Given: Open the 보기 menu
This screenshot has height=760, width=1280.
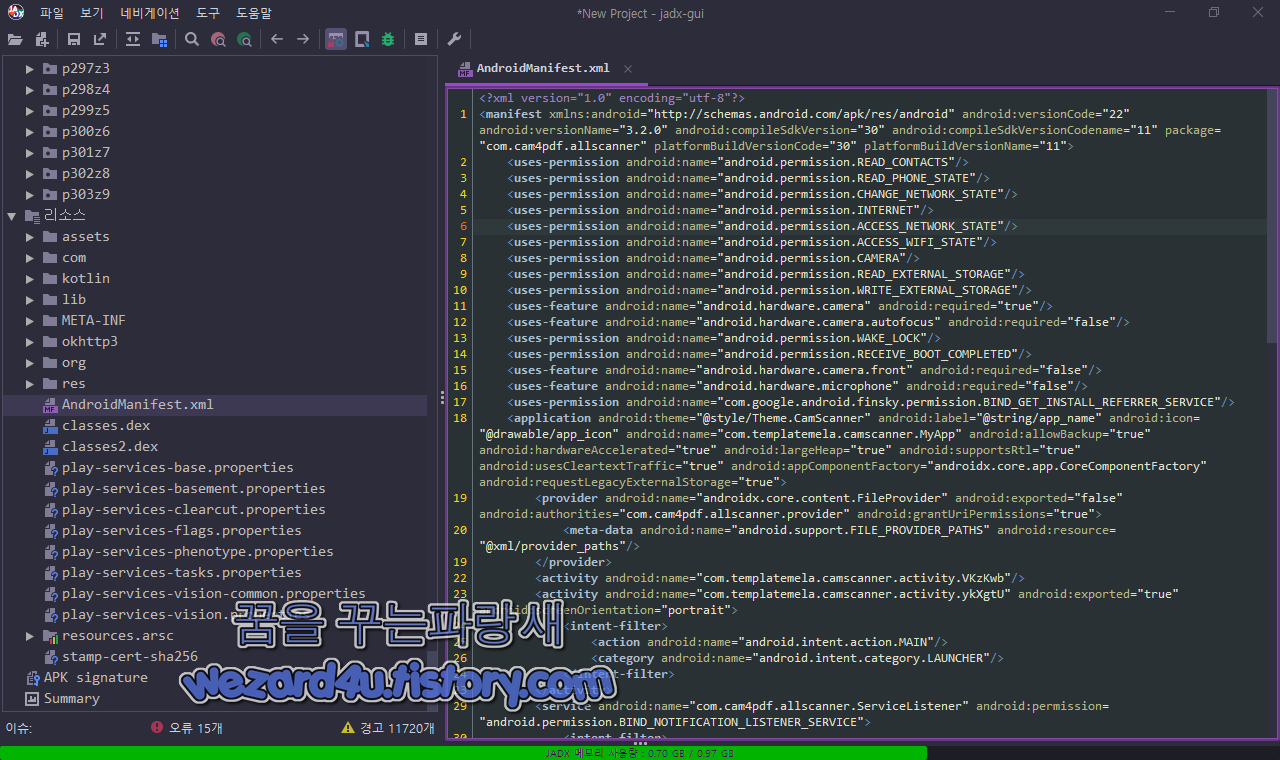Looking at the screenshot, I should click(92, 13).
